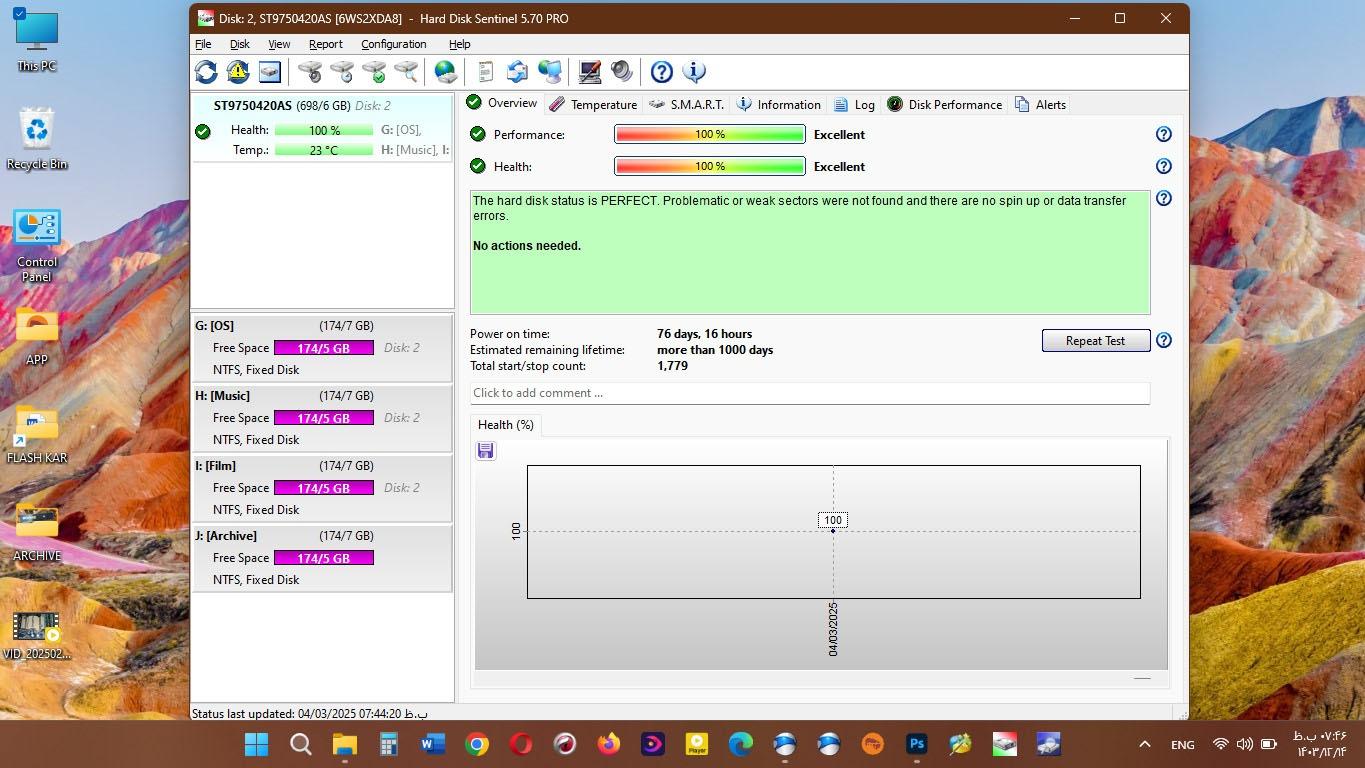
Task: Click the purple save icon above health graph
Action: 486,451
